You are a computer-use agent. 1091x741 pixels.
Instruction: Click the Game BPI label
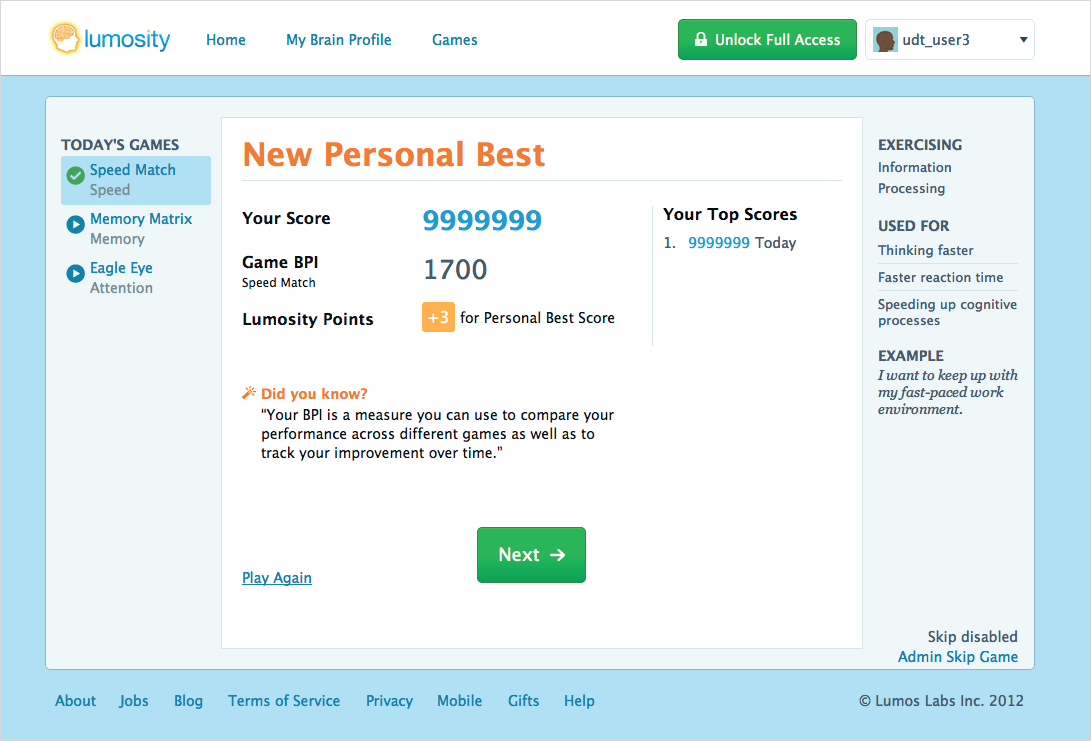pos(280,262)
